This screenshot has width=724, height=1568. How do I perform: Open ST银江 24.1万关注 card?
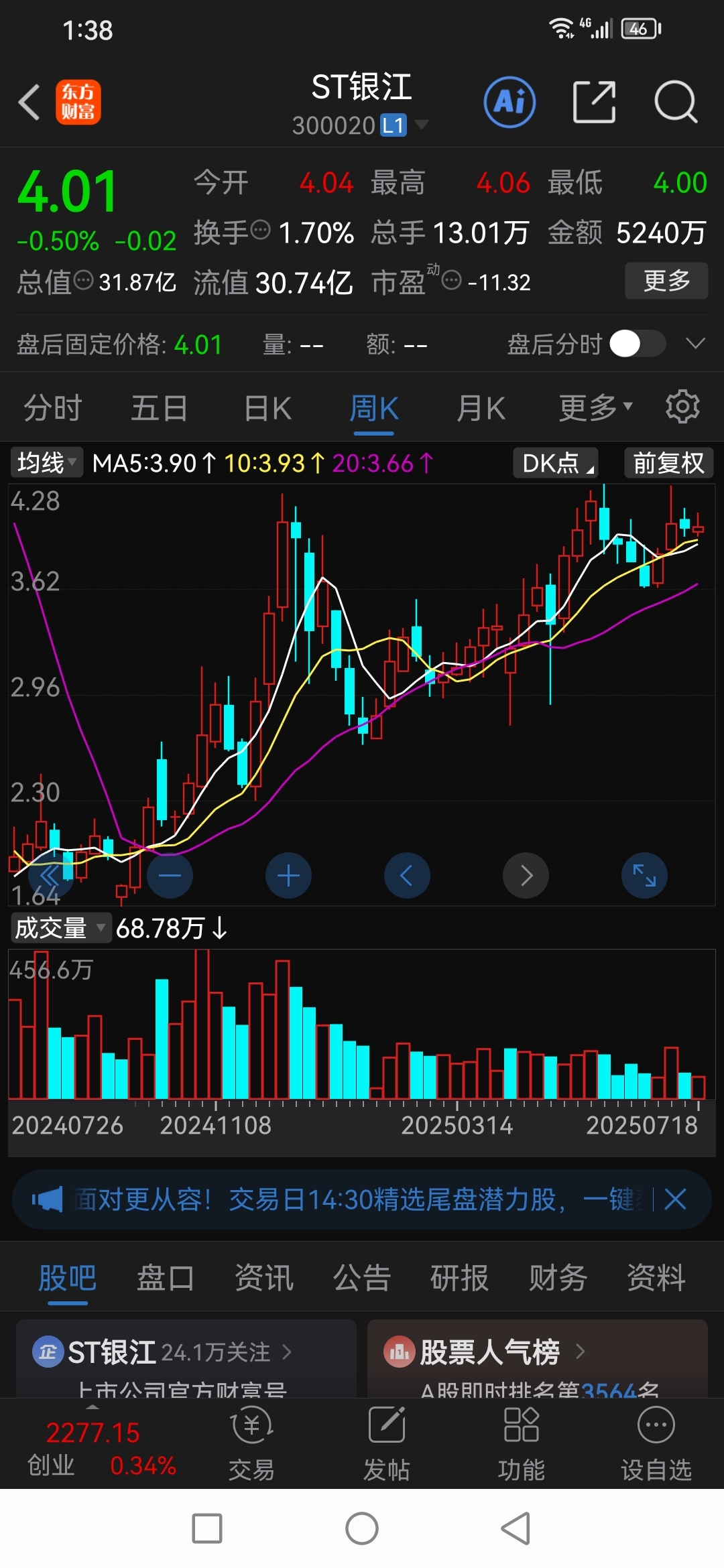tap(186, 1358)
